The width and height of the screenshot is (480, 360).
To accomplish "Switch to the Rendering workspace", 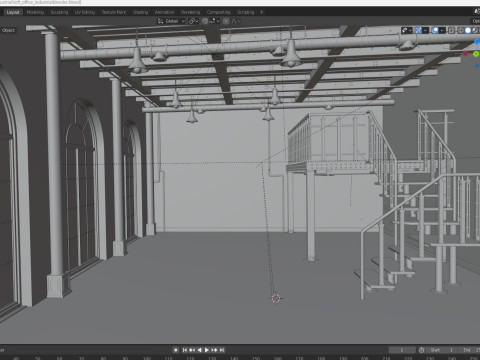I will coord(190,12).
